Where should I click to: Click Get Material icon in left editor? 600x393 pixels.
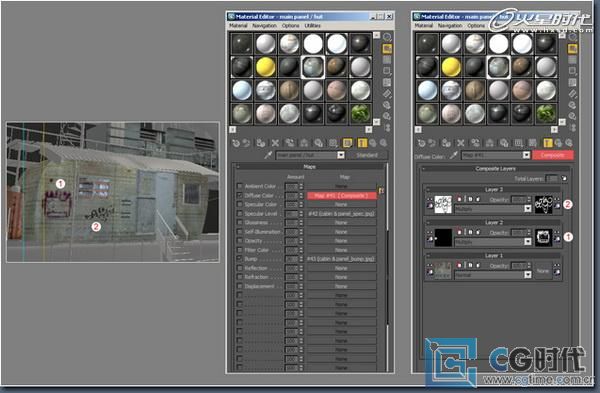pyautogui.click(x=236, y=143)
